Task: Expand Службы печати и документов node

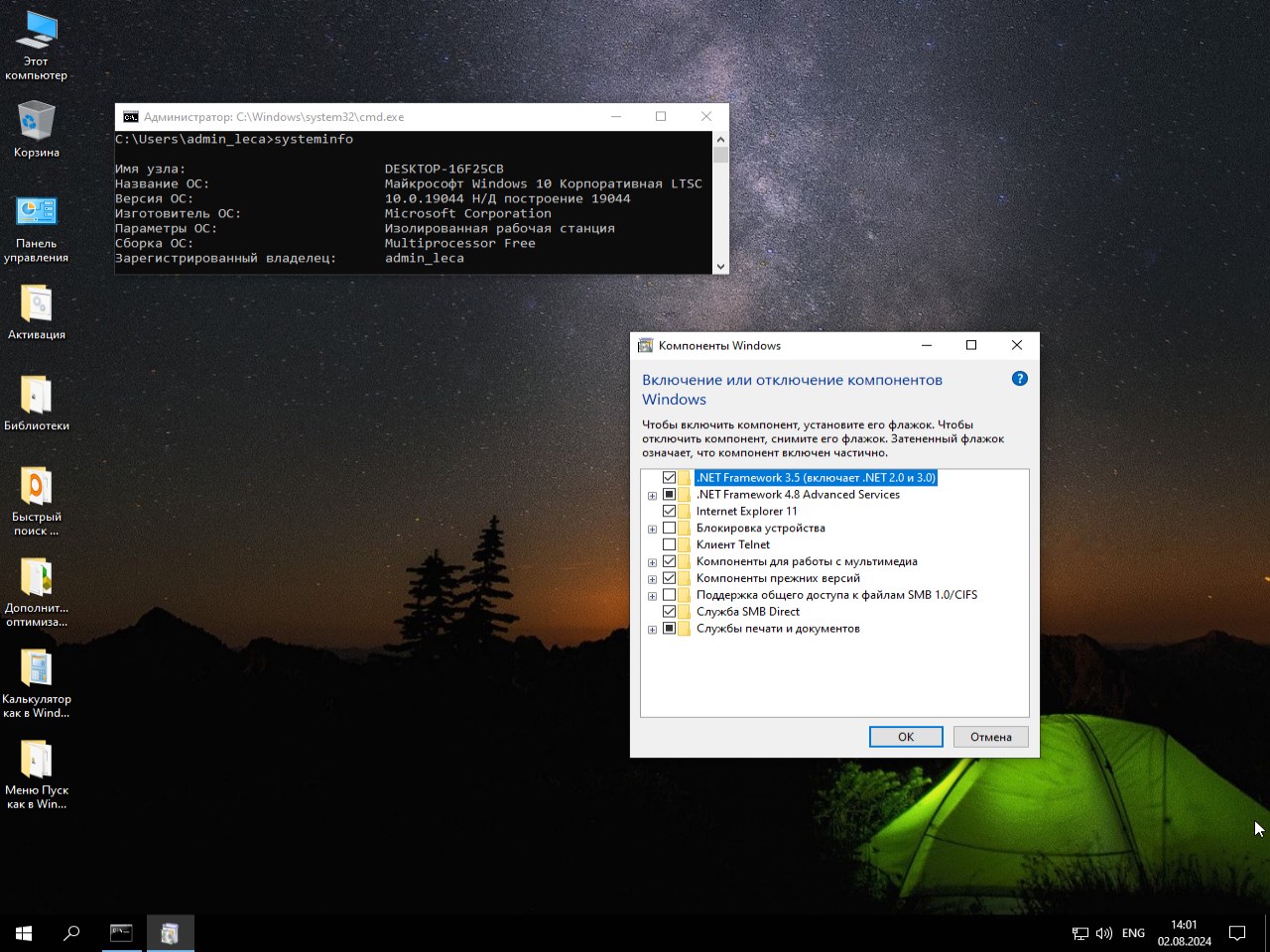Action: coord(652,629)
